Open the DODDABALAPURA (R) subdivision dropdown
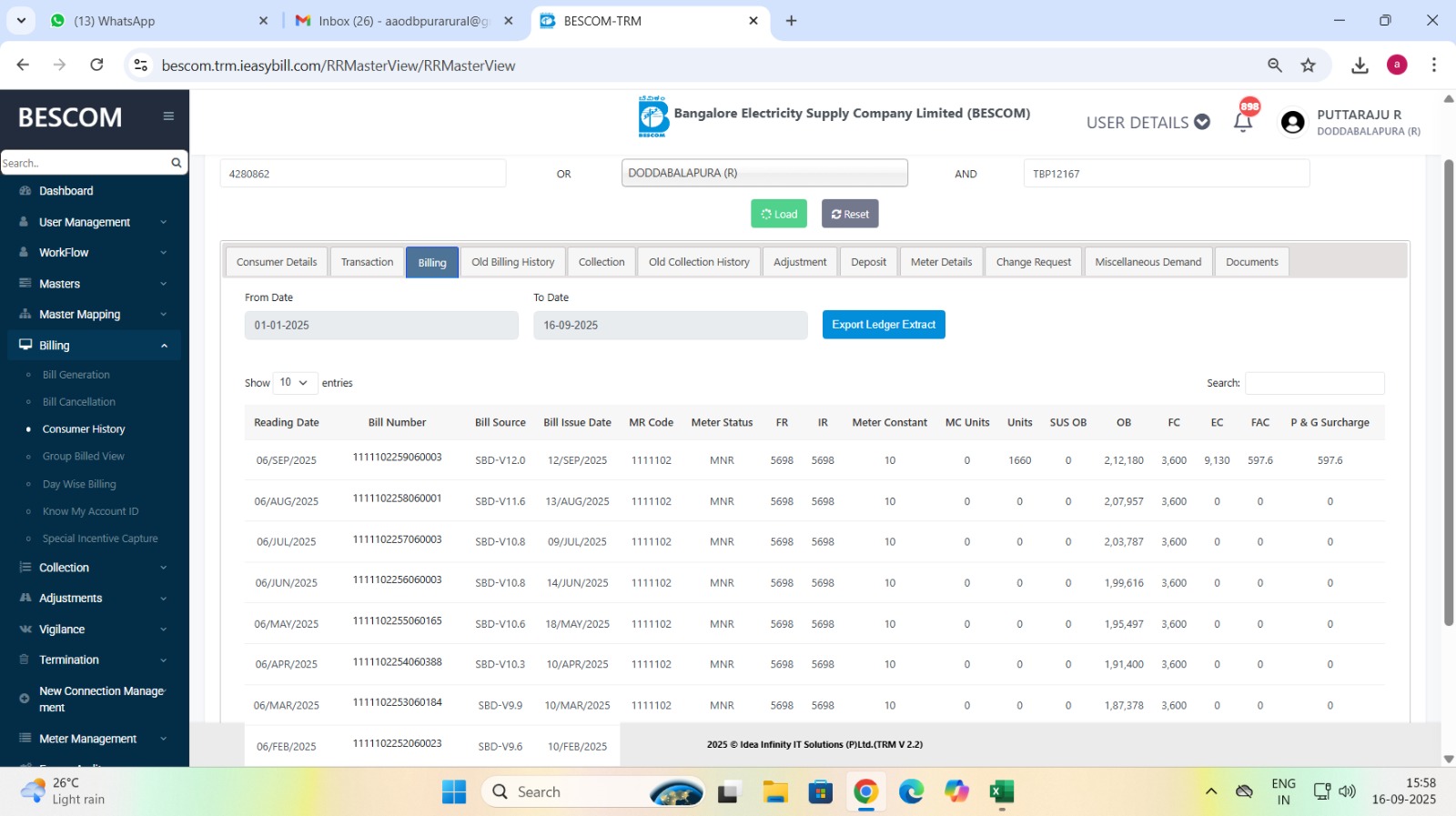The image size is (1456, 816). pos(763,173)
